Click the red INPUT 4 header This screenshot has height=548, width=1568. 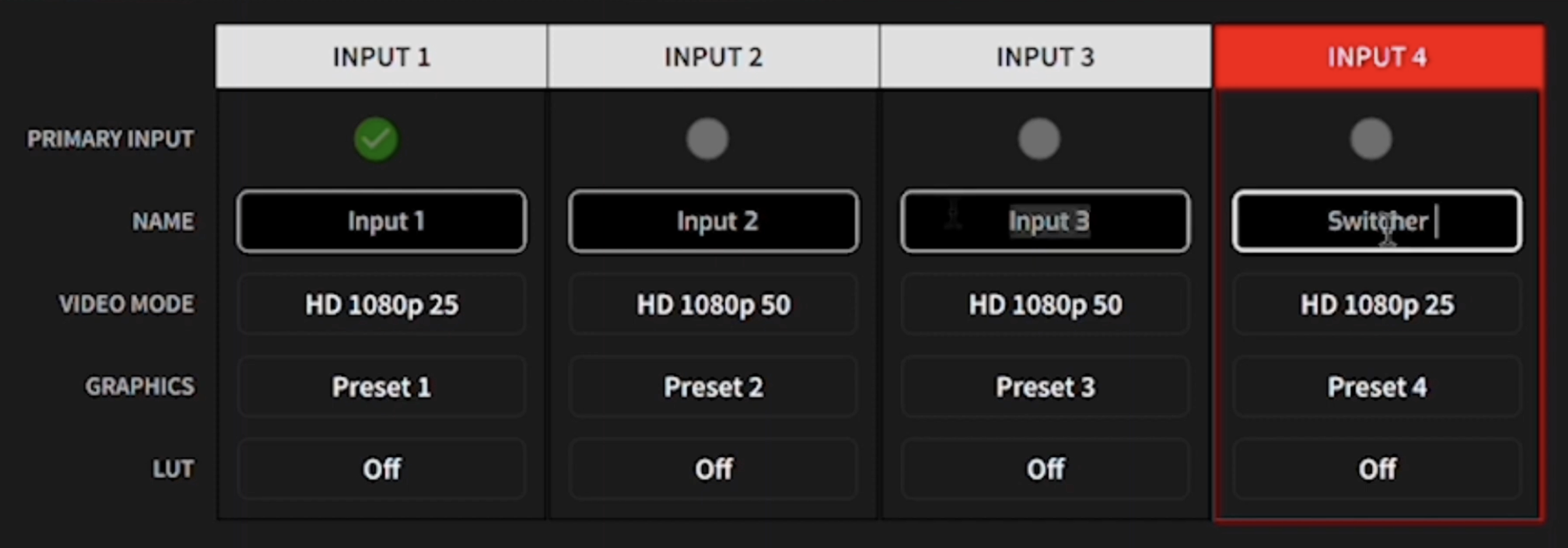click(1378, 57)
